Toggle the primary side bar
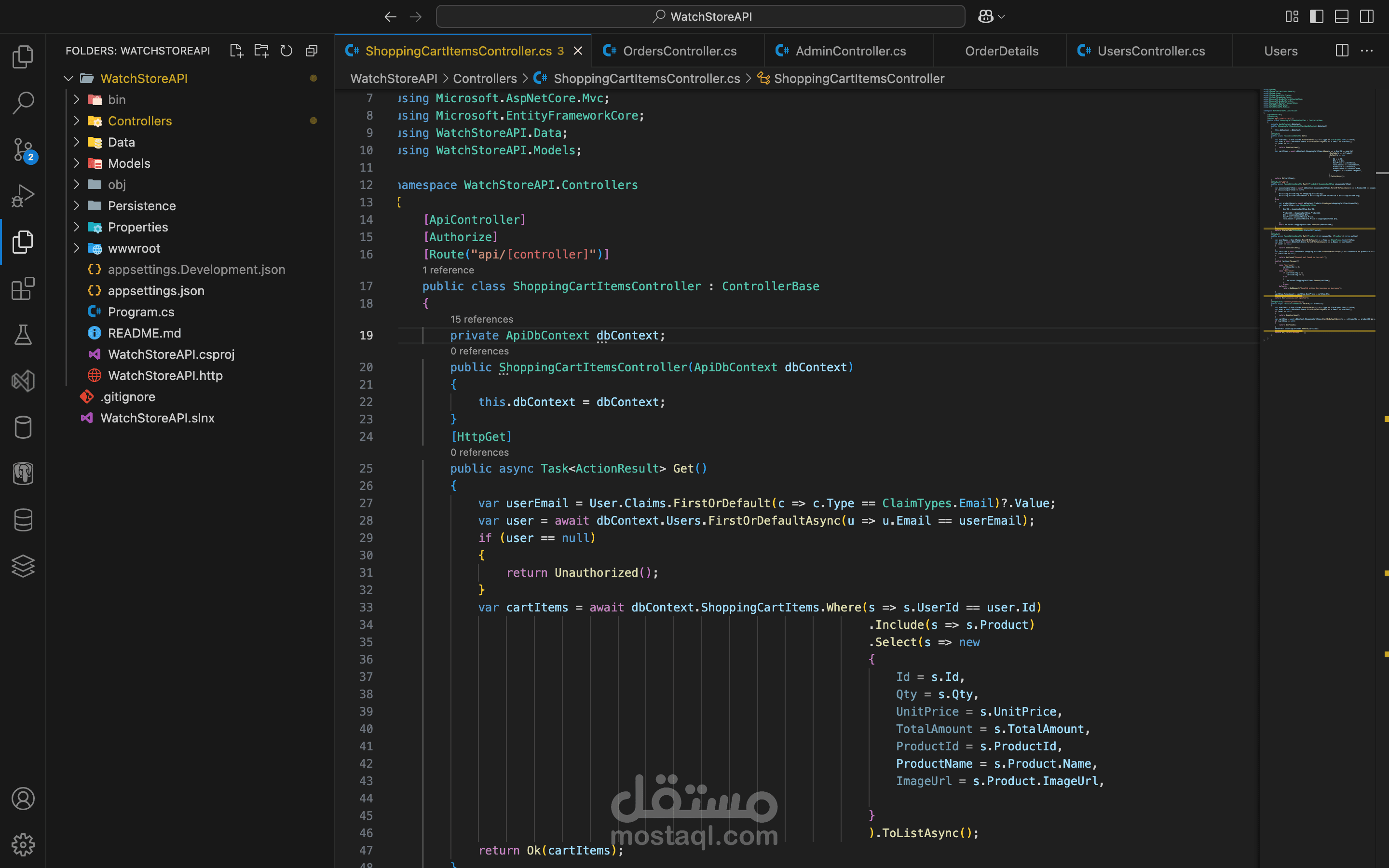Image resolution: width=1389 pixels, height=868 pixels. 1317,17
